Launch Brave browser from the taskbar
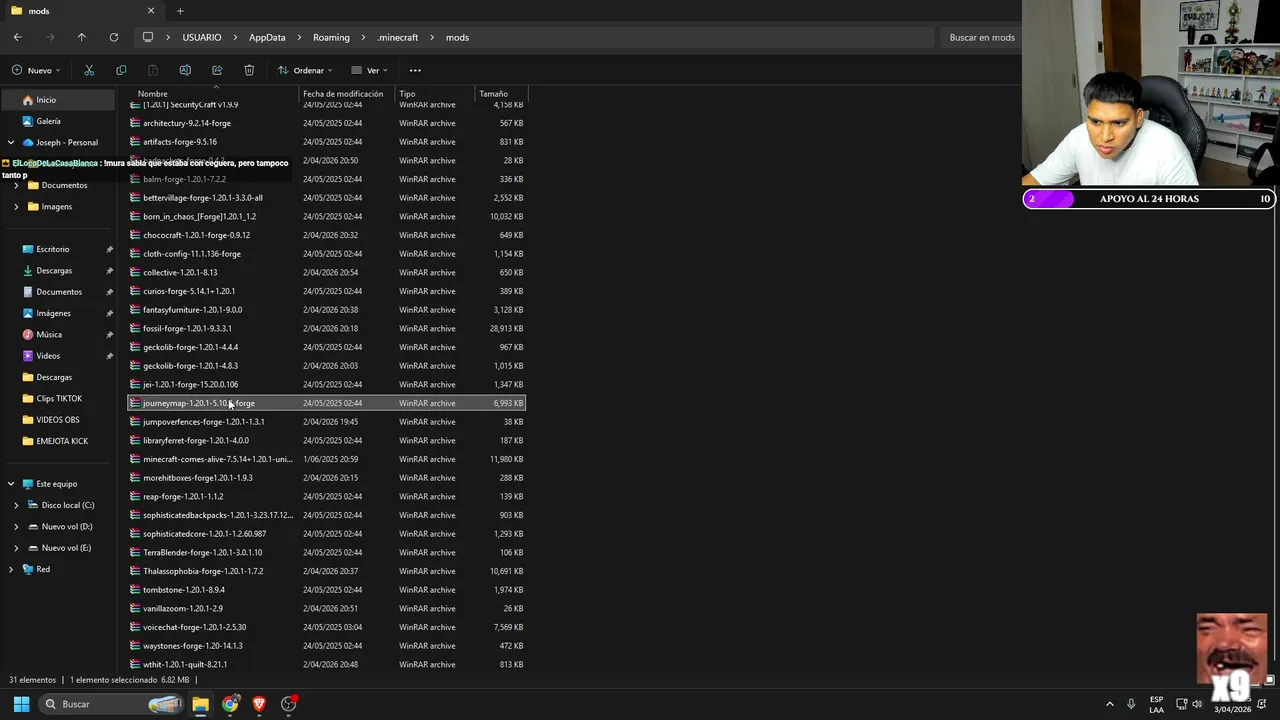 point(259,704)
